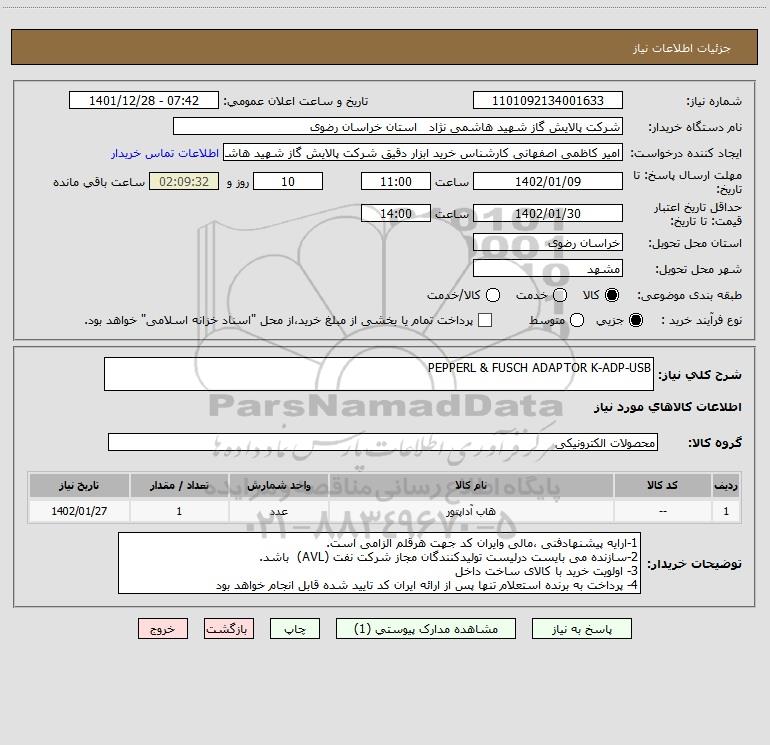The image size is (770, 745).
Task: Select the جزیی purchase type radio
Action: coord(635,320)
